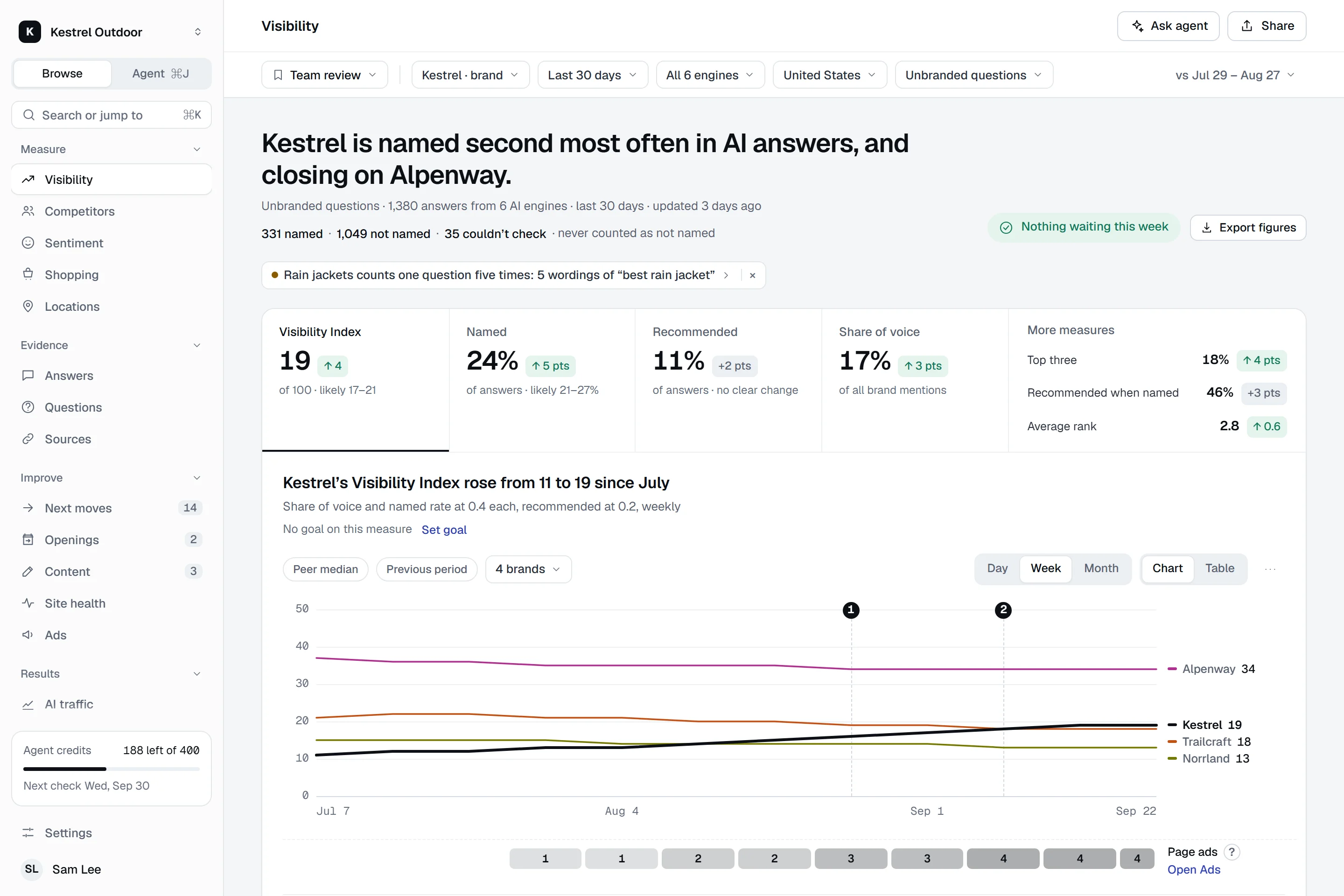Viewport: 1344px width, 896px height.
Task: Open Openings page
Action: point(112,540)
